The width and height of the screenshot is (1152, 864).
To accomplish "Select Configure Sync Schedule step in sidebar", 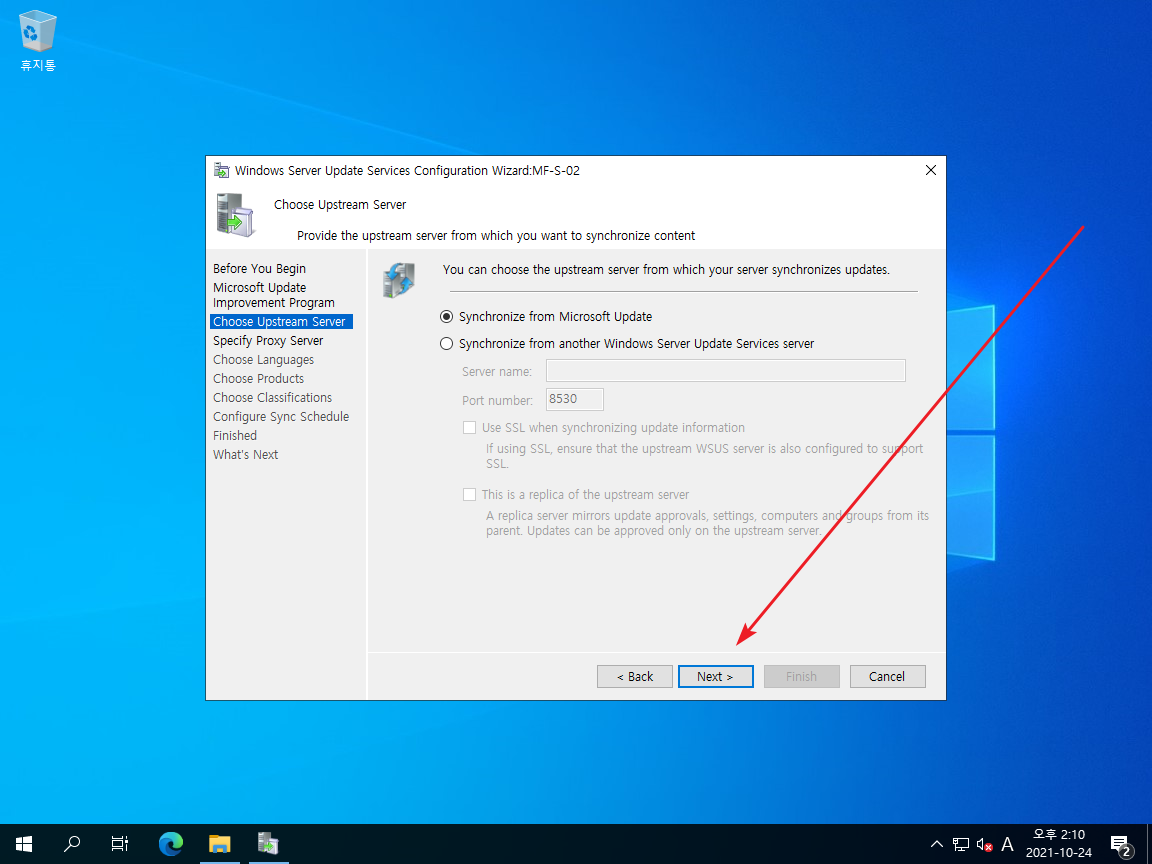I will point(281,417).
